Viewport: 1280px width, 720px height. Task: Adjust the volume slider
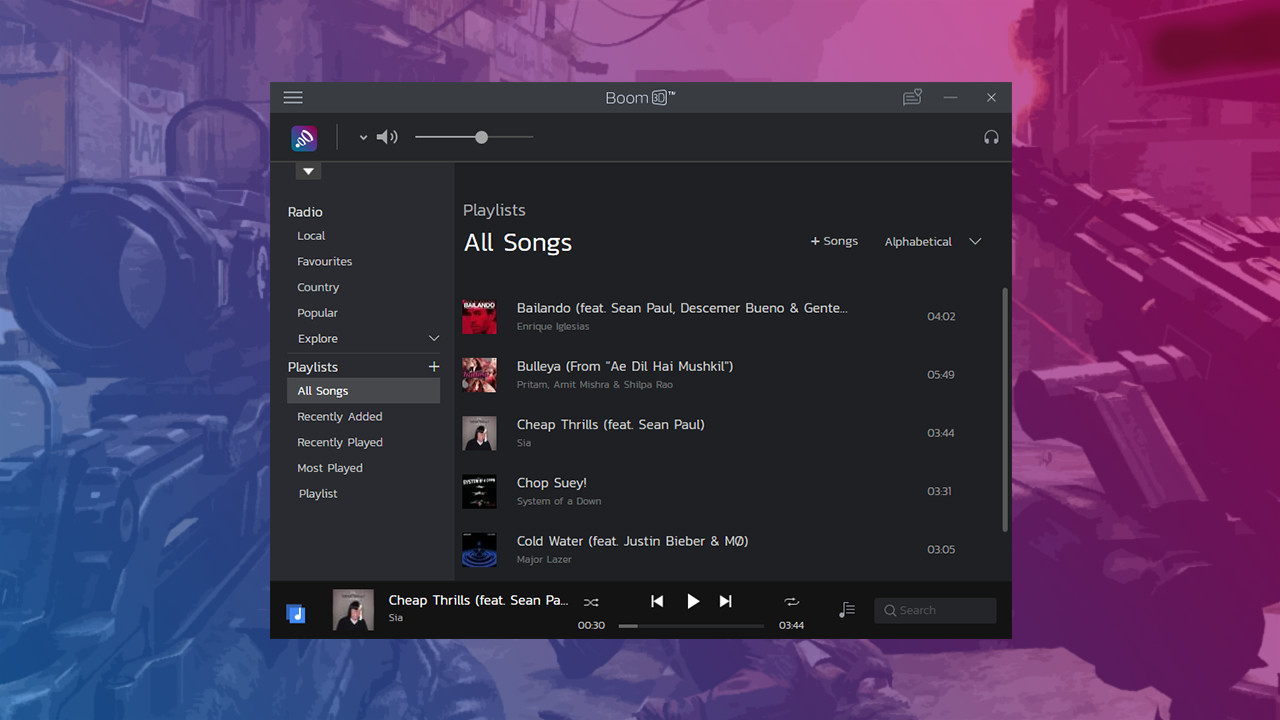480,137
